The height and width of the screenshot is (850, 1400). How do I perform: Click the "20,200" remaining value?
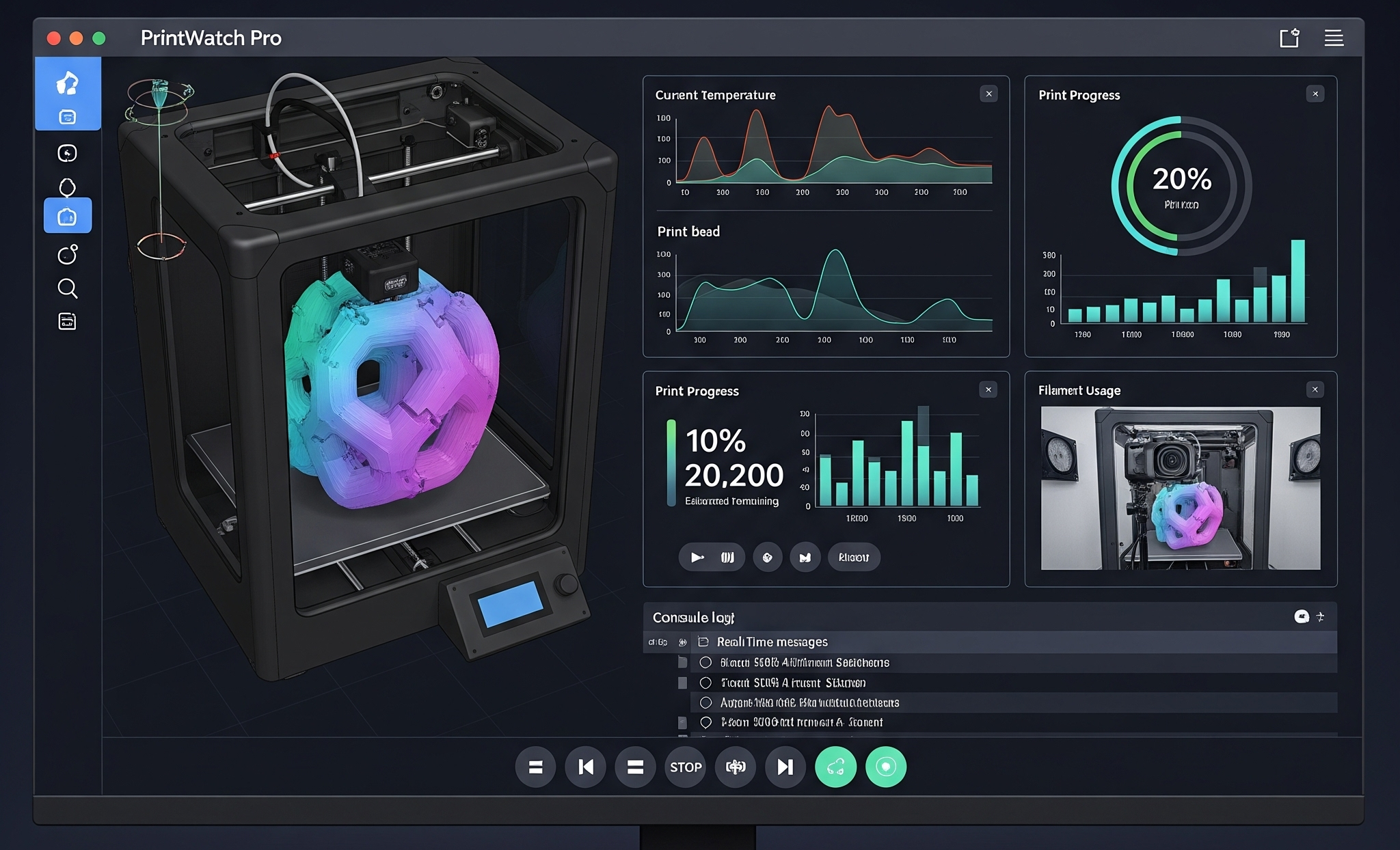click(733, 476)
